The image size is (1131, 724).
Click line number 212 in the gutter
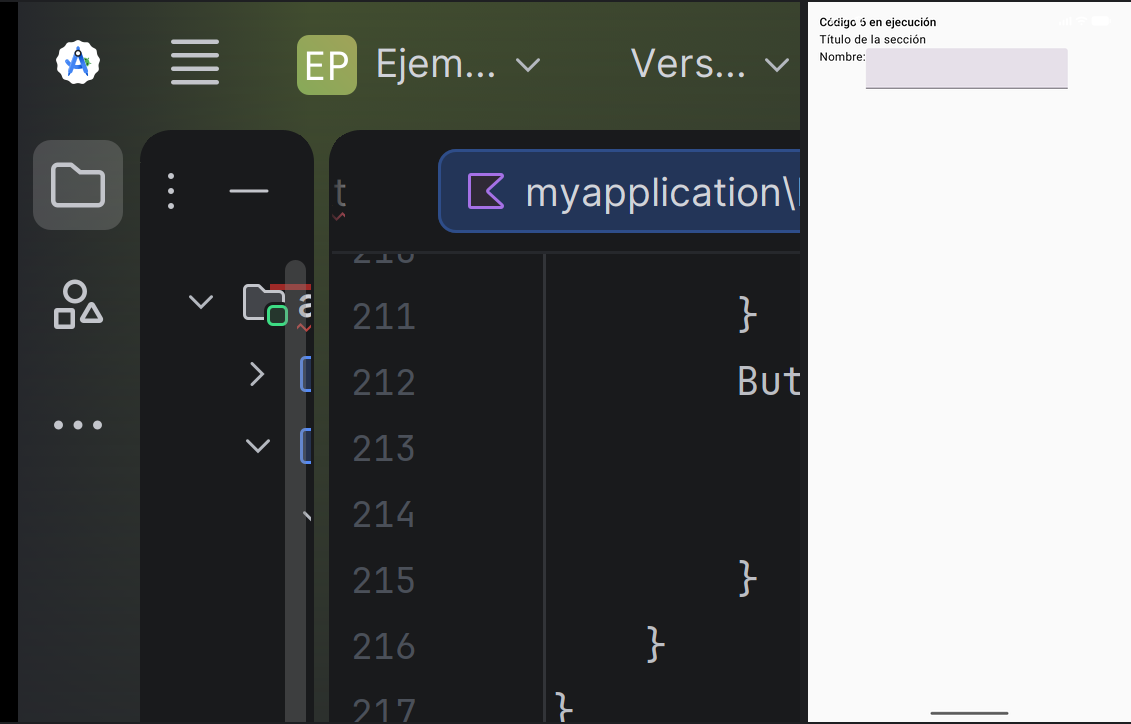(384, 382)
